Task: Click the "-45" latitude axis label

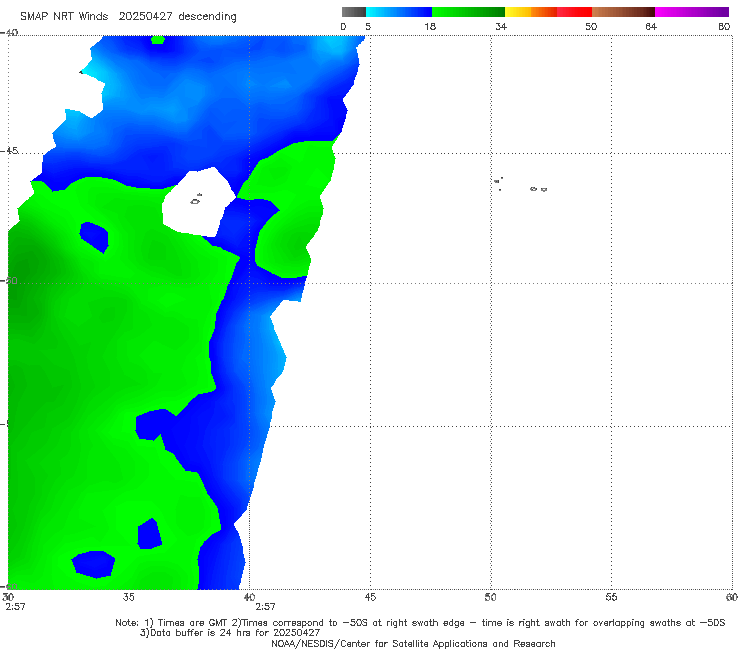Action: [x=9, y=151]
